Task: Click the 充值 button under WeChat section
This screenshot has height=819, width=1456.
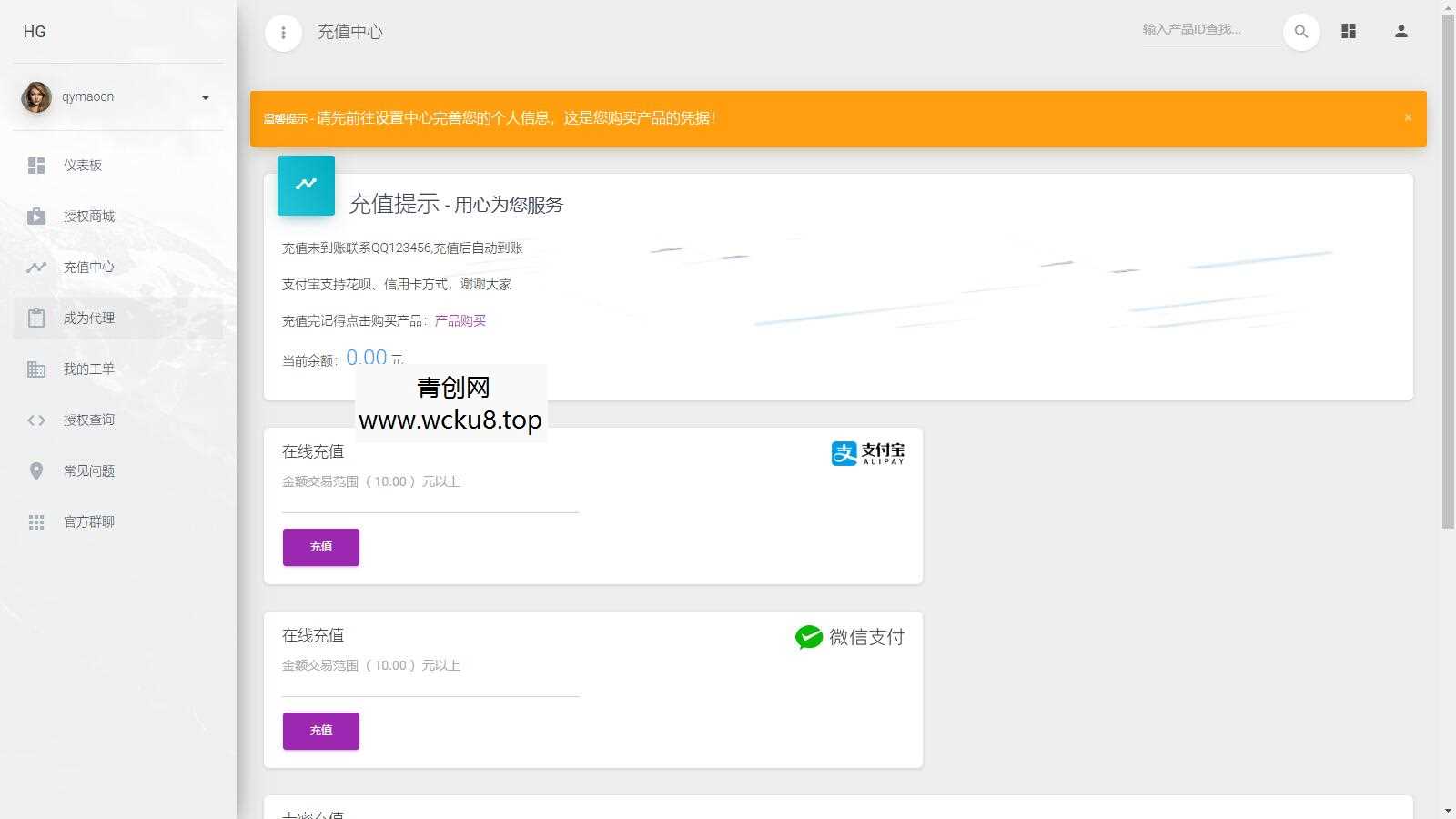Action: [320, 731]
